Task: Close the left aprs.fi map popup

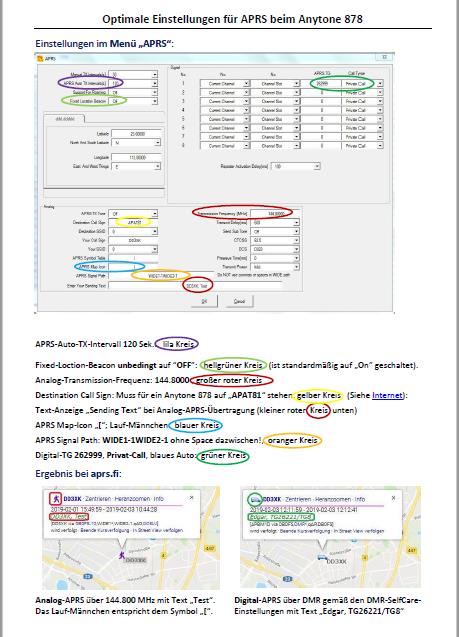Action: [192, 498]
